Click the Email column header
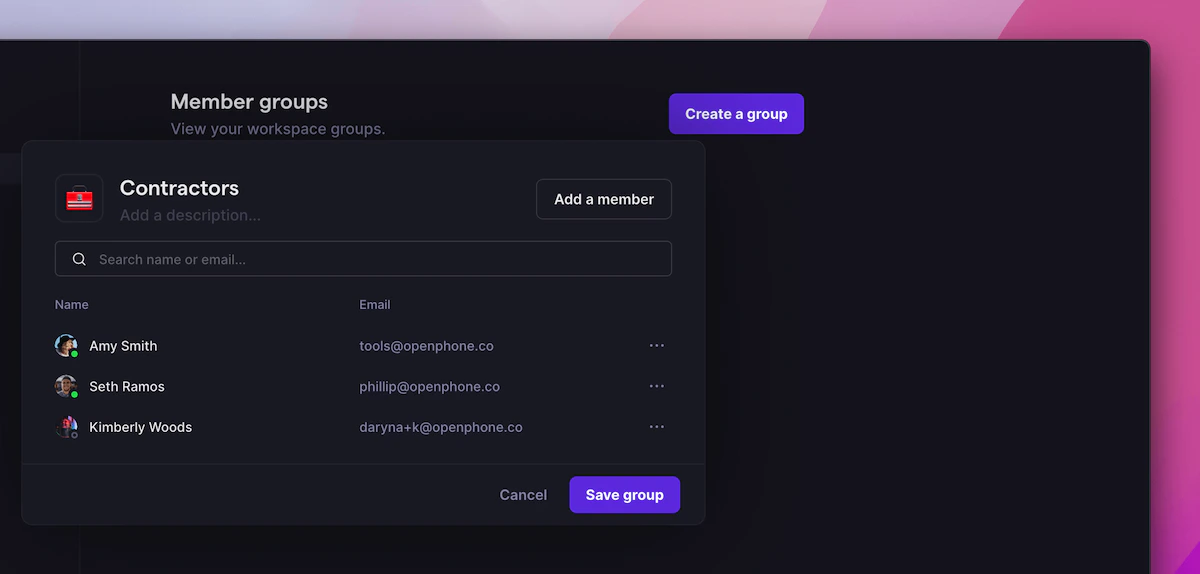Viewport: 1200px width, 574px height. (x=375, y=304)
